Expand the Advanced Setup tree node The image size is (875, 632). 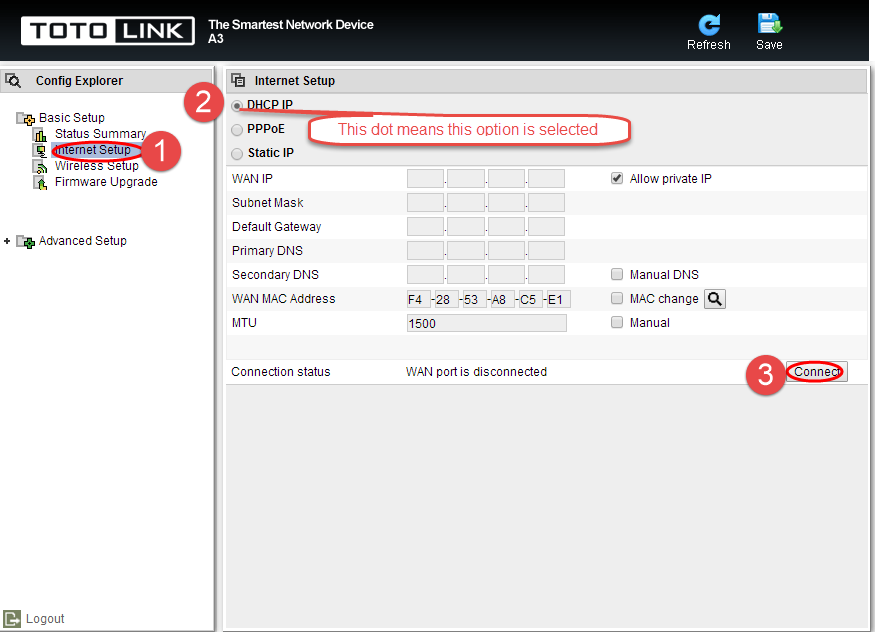click(x=7, y=241)
